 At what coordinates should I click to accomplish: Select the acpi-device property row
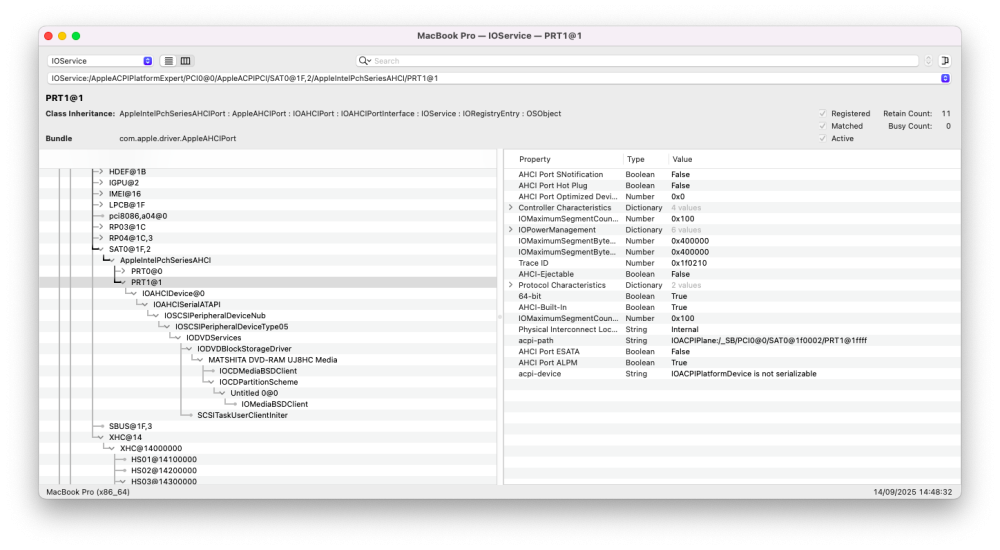(x=732, y=374)
